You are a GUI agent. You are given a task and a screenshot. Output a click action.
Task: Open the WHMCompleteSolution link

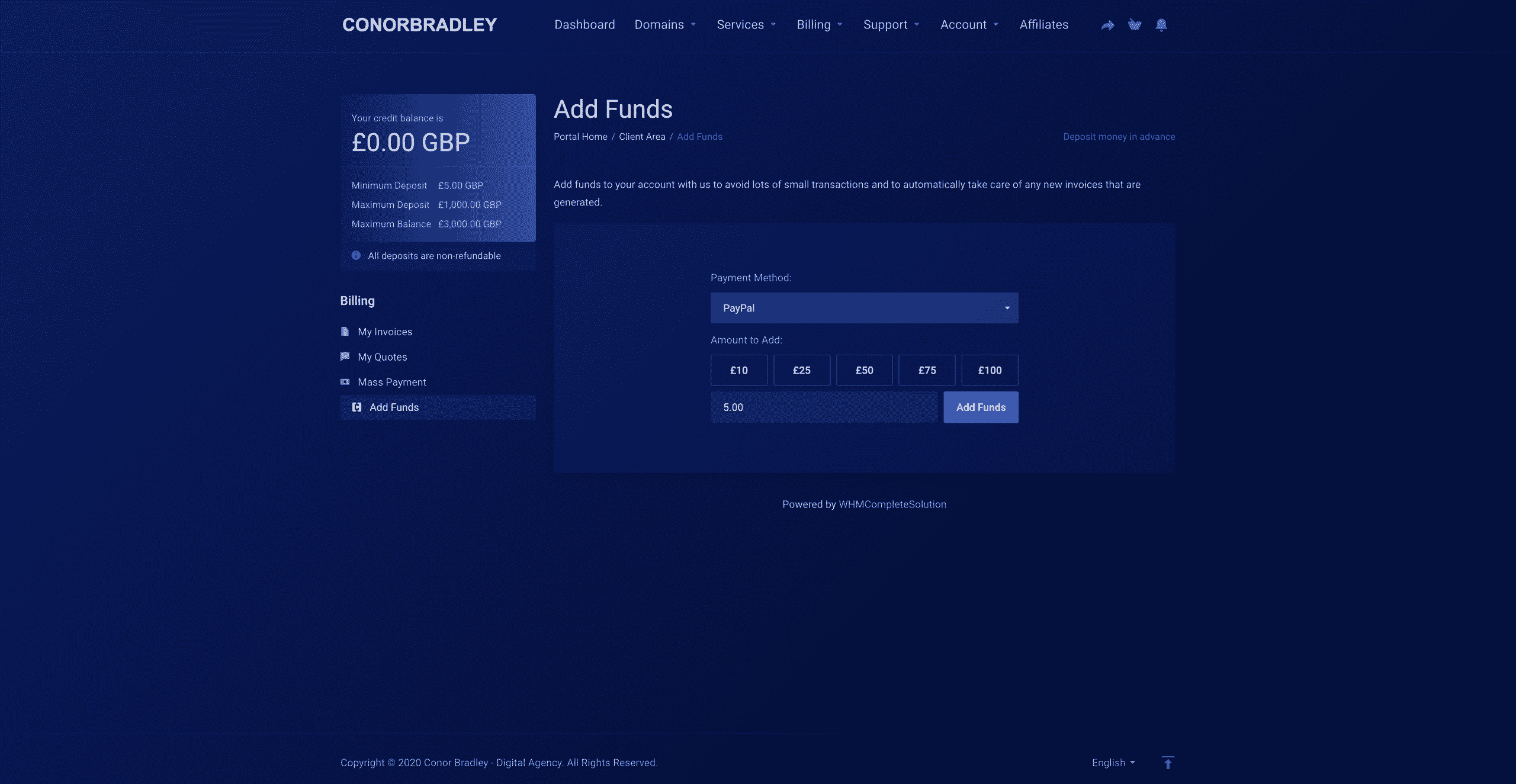pos(892,505)
